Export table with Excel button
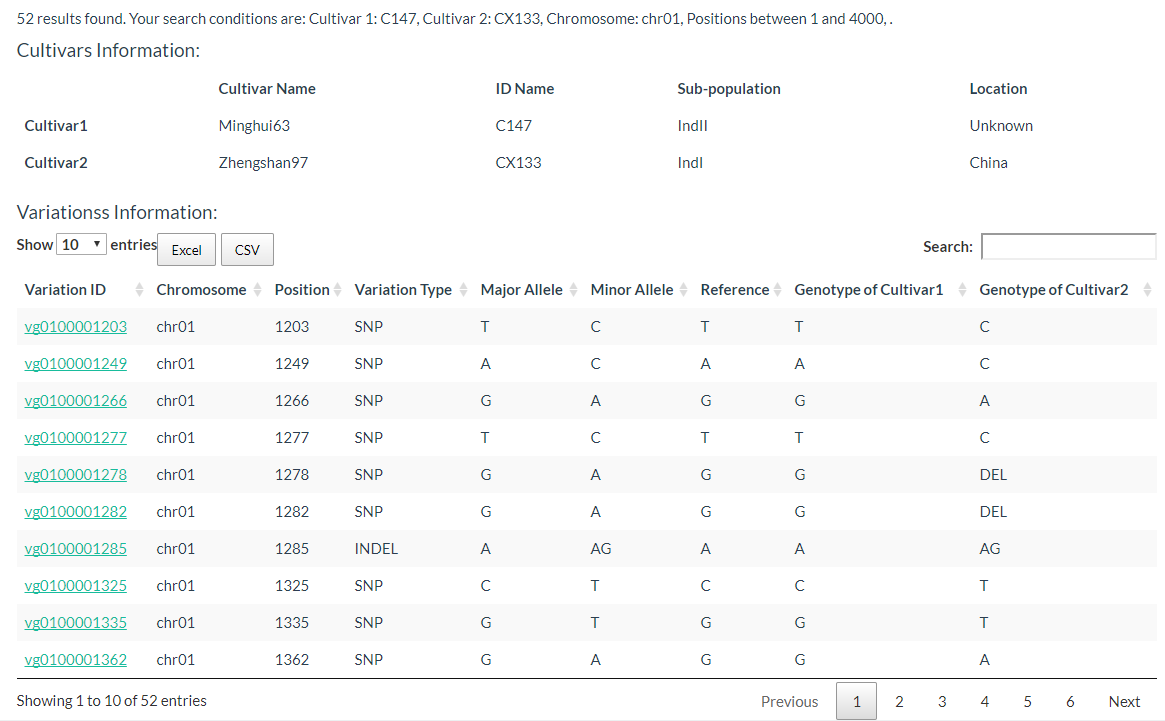The height and width of the screenshot is (721, 1165). coord(186,250)
